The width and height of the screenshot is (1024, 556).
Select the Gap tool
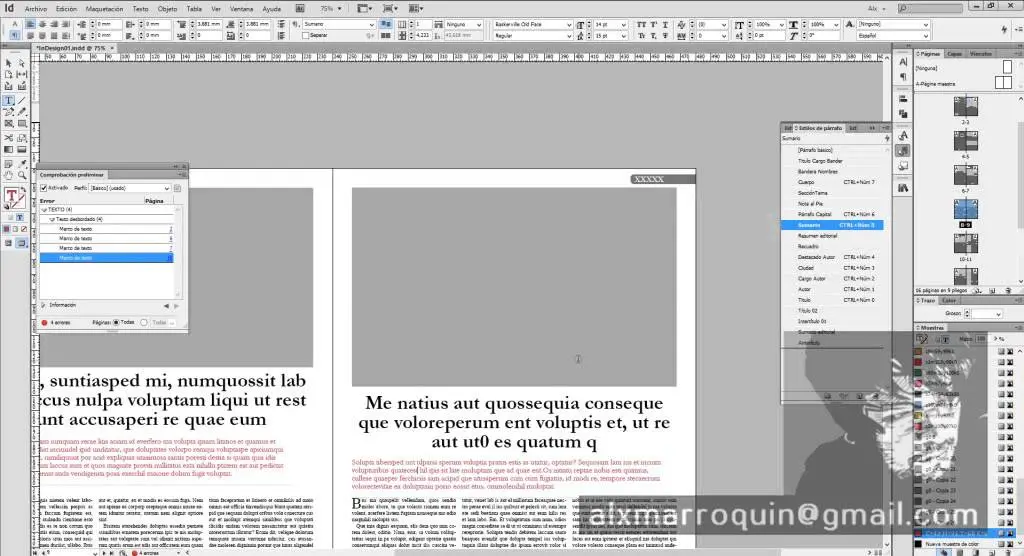pyautogui.click(x=22, y=74)
